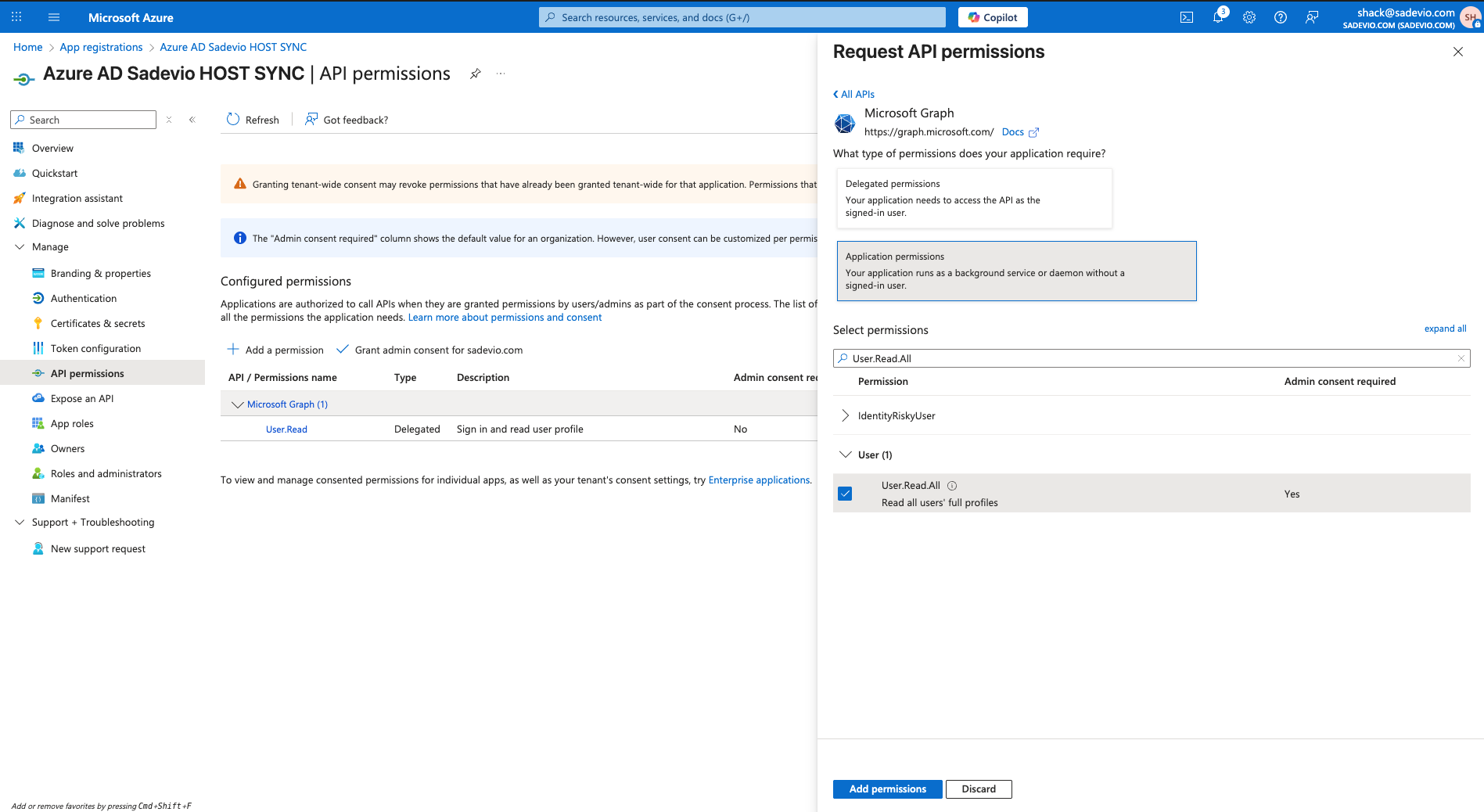Click the Add permissions button
This screenshot has height=812, width=1484.
(x=887, y=789)
